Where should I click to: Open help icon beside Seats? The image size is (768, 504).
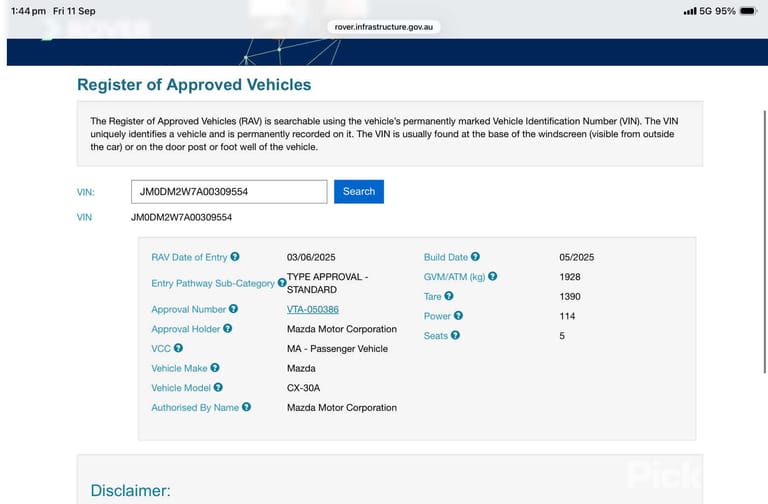pos(455,335)
